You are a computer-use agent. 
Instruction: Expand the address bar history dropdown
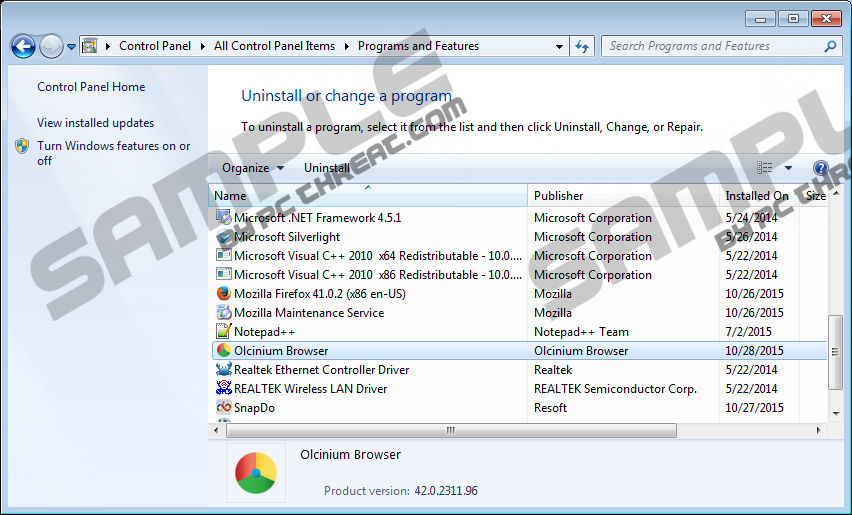[559, 47]
